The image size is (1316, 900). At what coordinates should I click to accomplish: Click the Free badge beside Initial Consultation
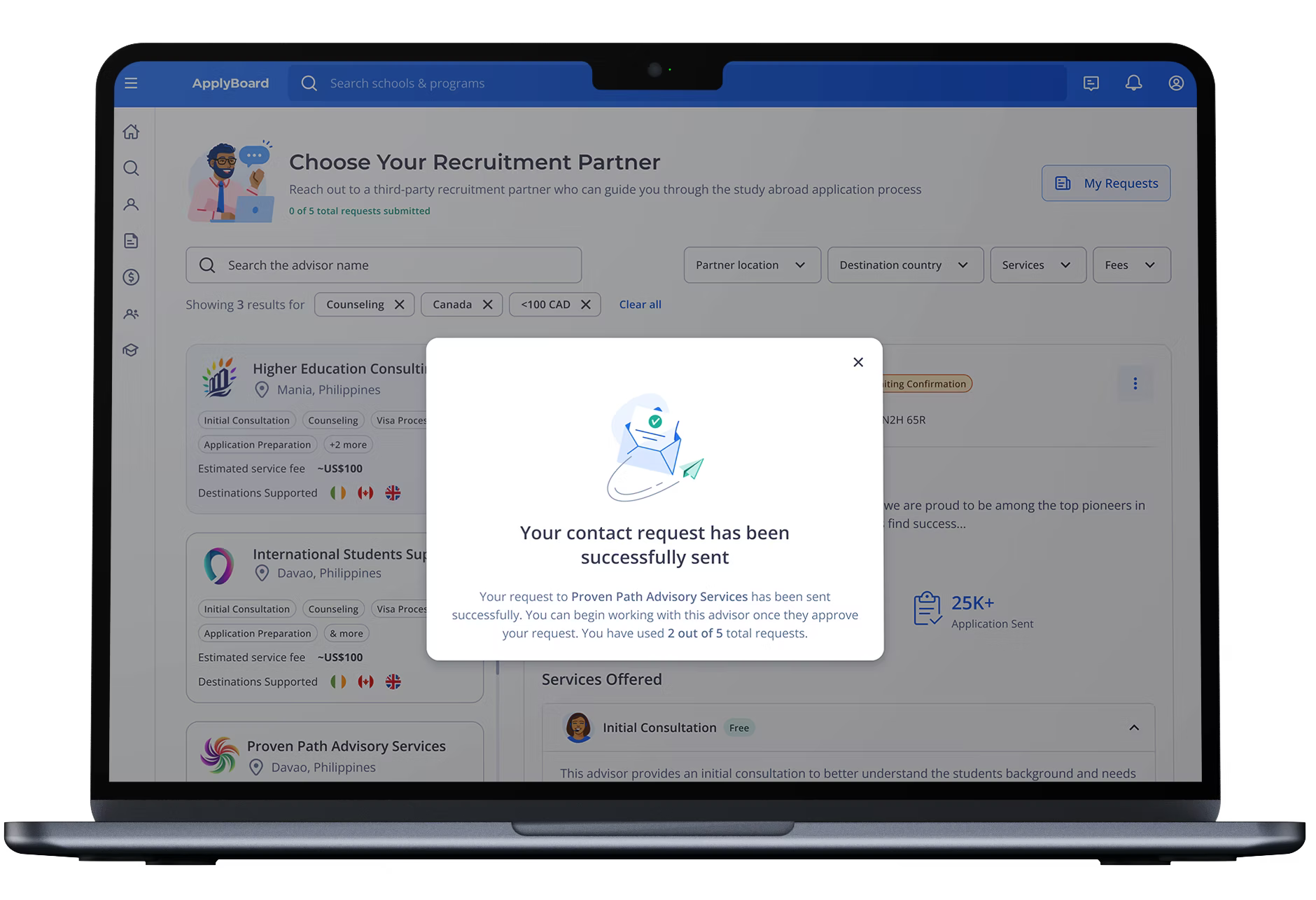point(739,728)
